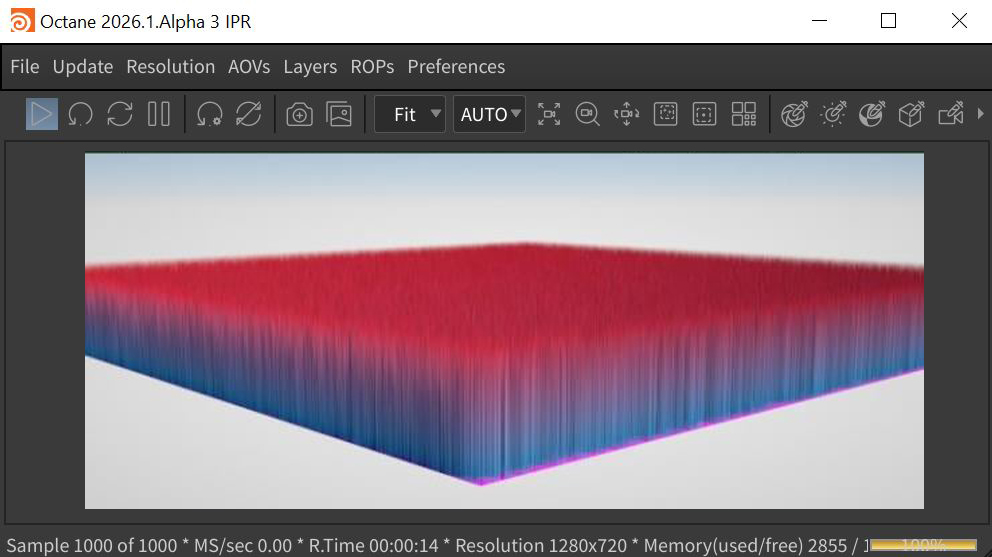Open the Fit zoom dropdown
The height and width of the screenshot is (557, 992).
coord(410,114)
